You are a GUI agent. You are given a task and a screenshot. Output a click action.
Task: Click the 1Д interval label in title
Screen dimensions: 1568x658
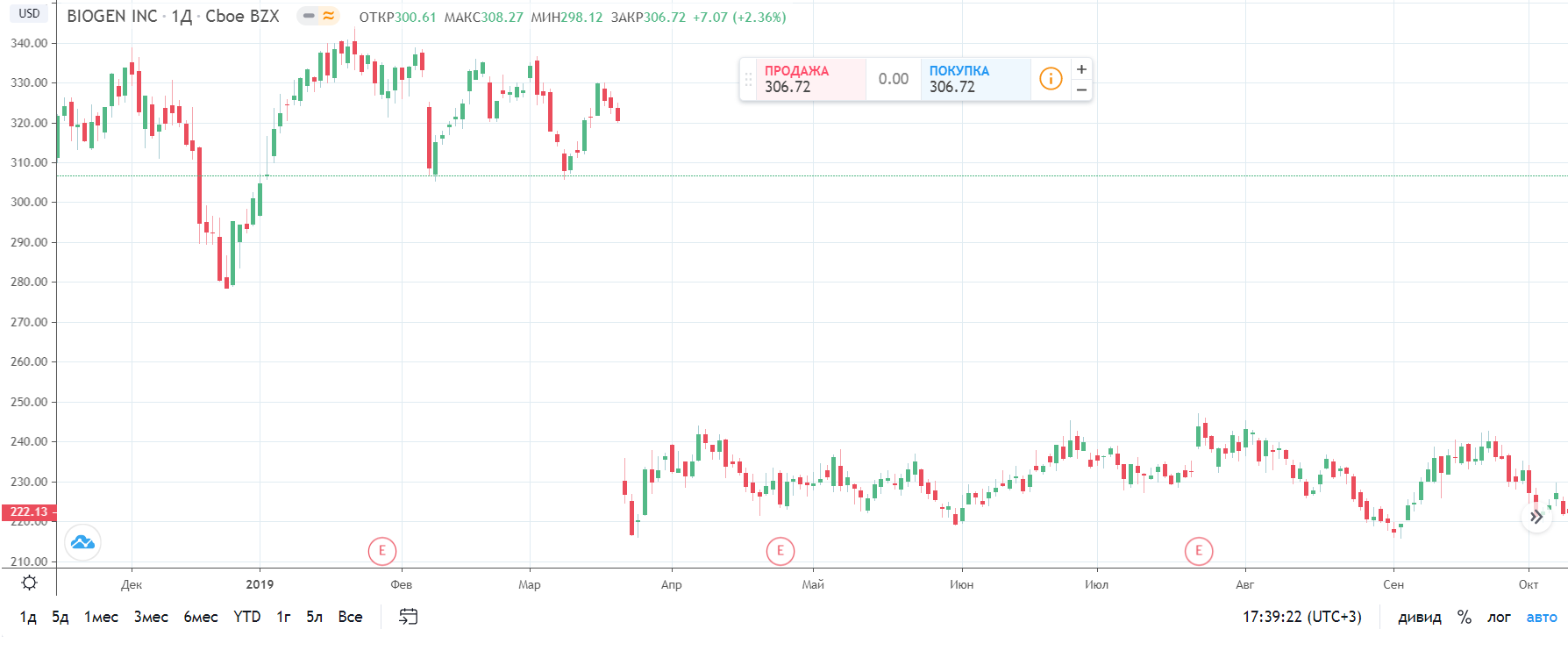click(x=182, y=16)
